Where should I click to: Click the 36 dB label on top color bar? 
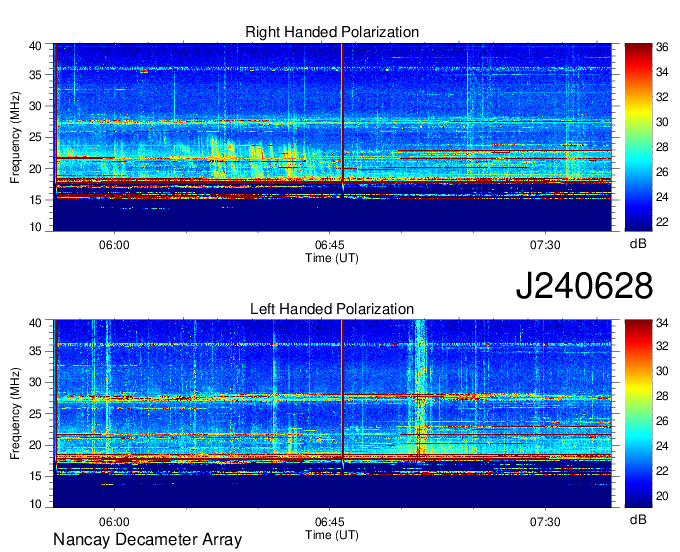coord(662,47)
